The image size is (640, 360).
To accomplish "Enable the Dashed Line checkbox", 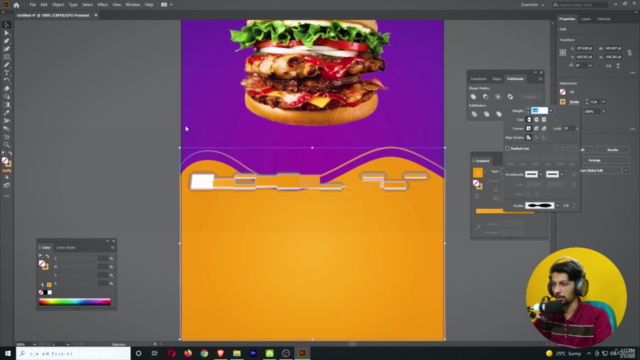I will pyautogui.click(x=507, y=149).
